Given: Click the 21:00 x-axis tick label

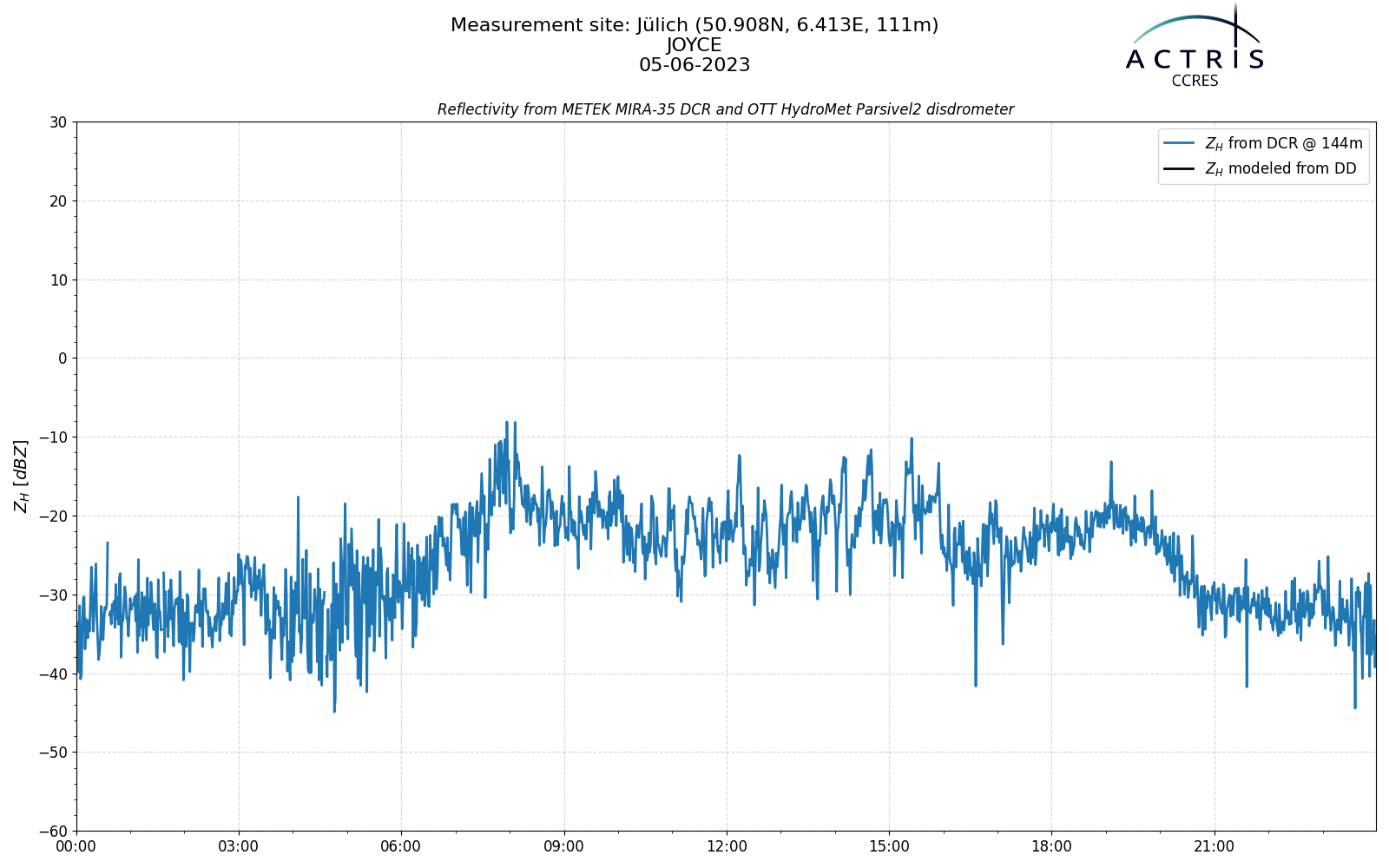Looking at the screenshot, I should (1214, 846).
